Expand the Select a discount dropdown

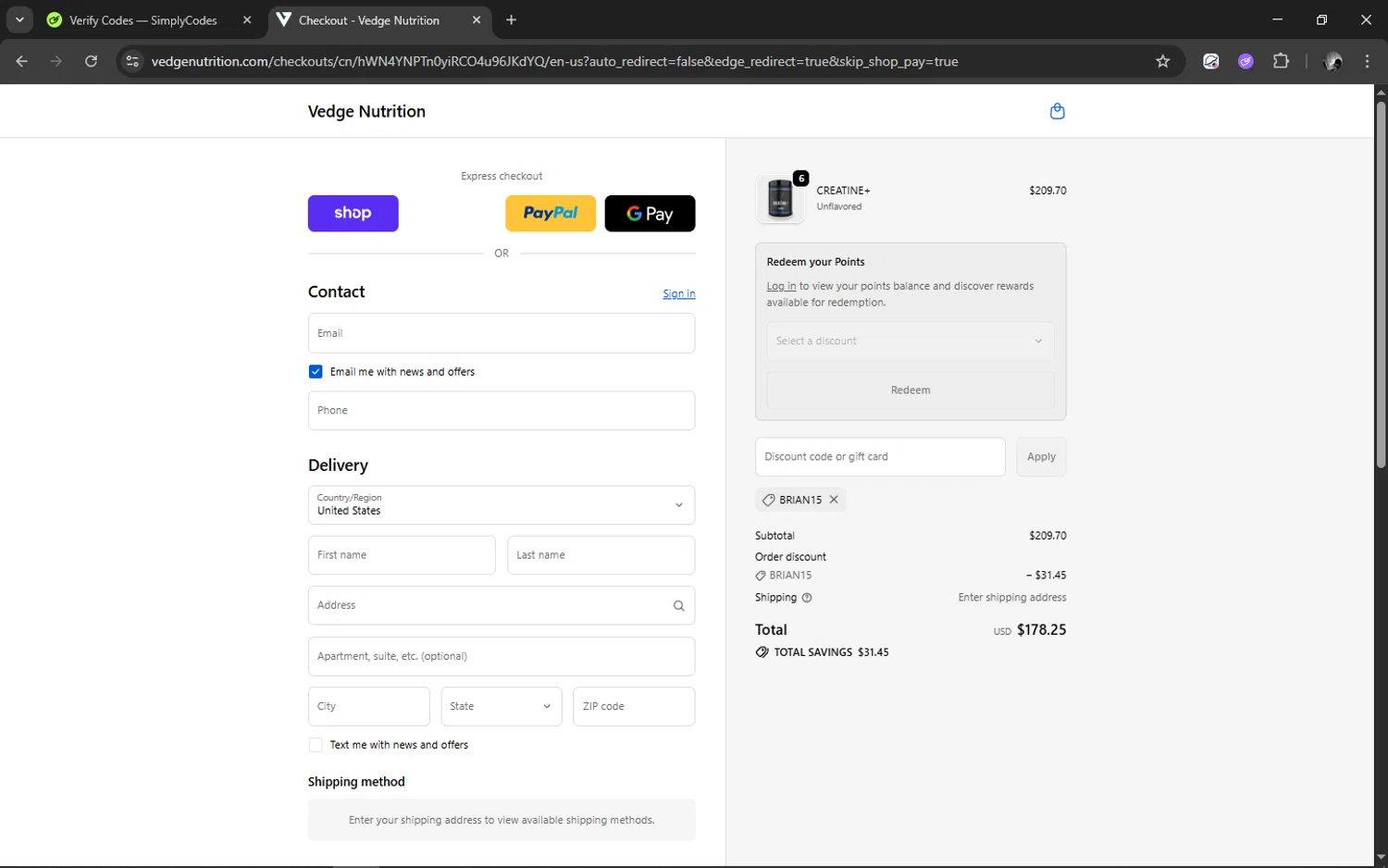click(911, 341)
